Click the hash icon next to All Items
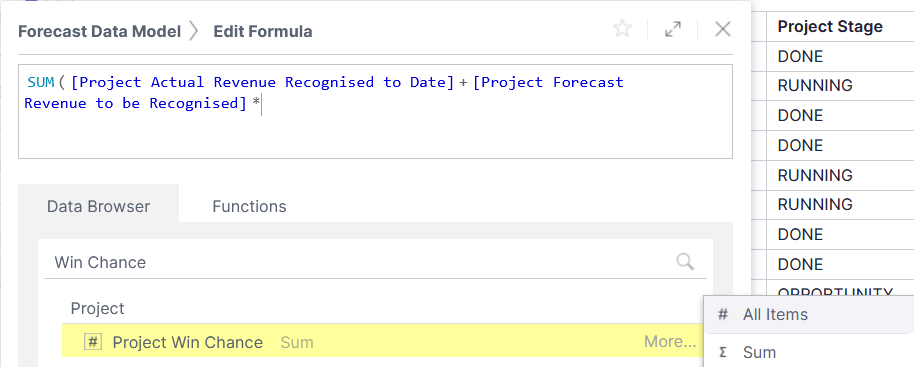 point(723,315)
